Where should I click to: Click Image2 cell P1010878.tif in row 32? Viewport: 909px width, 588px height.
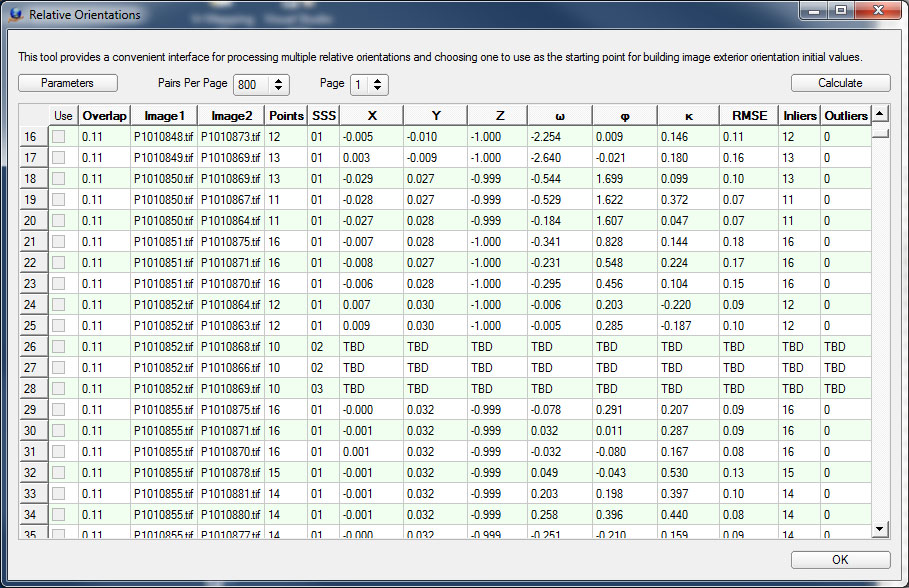click(231, 473)
